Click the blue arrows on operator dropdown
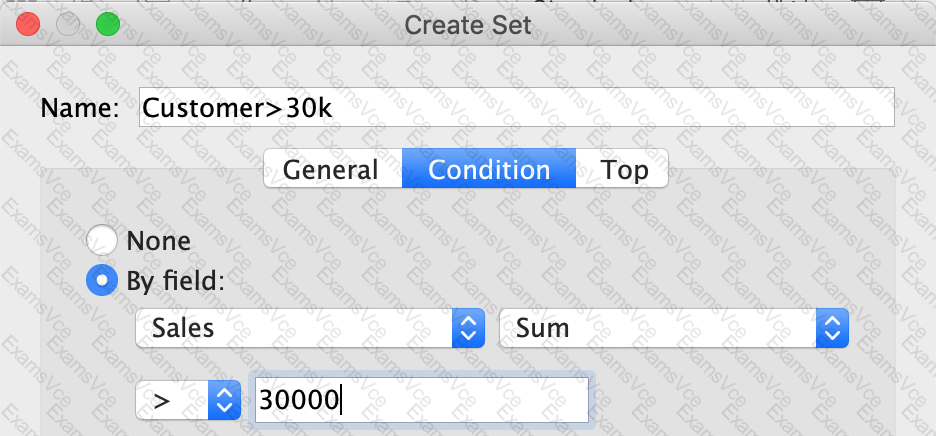The width and height of the screenshot is (936, 436). tap(224, 400)
